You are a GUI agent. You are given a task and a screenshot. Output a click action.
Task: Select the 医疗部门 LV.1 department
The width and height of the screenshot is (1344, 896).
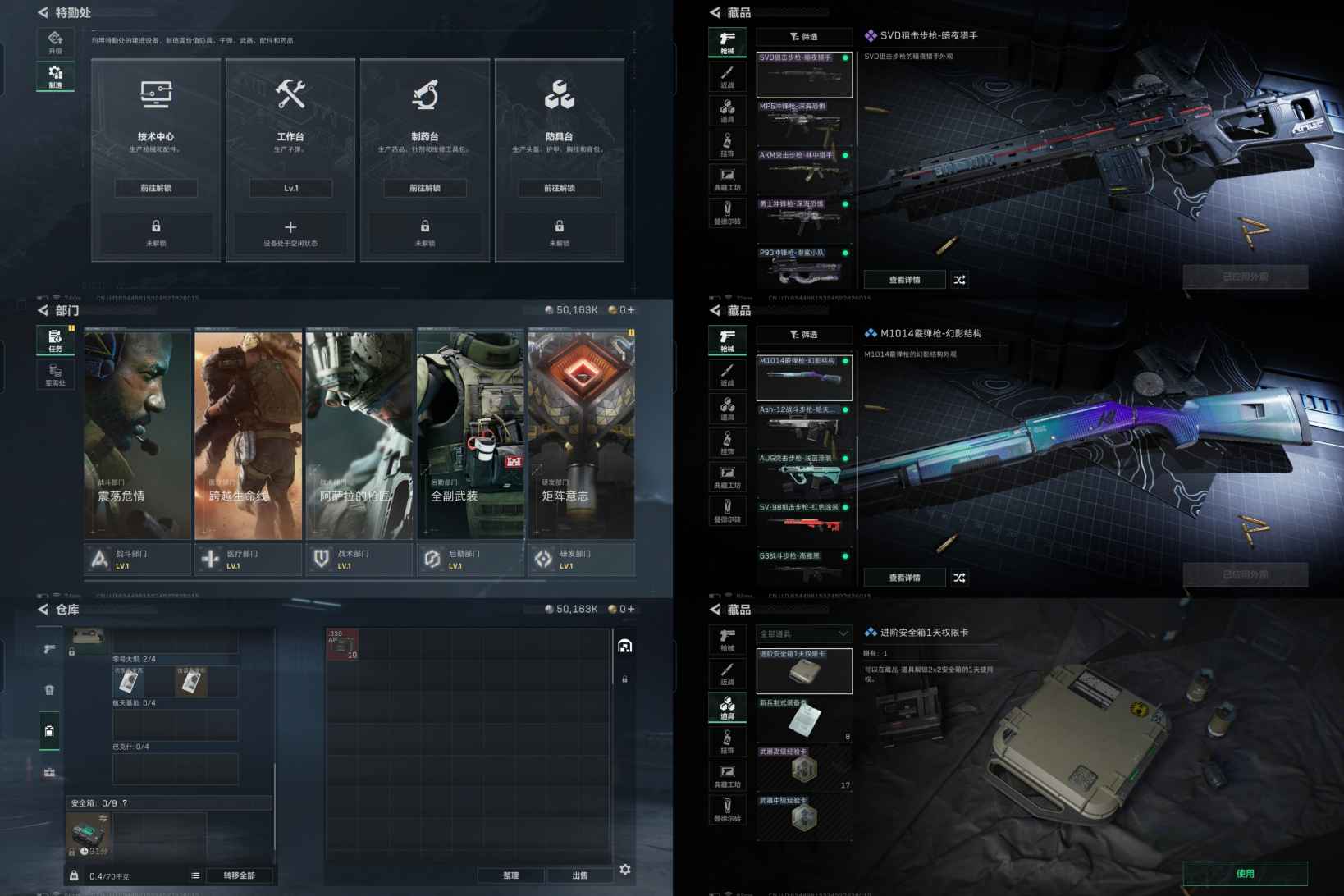click(x=249, y=559)
